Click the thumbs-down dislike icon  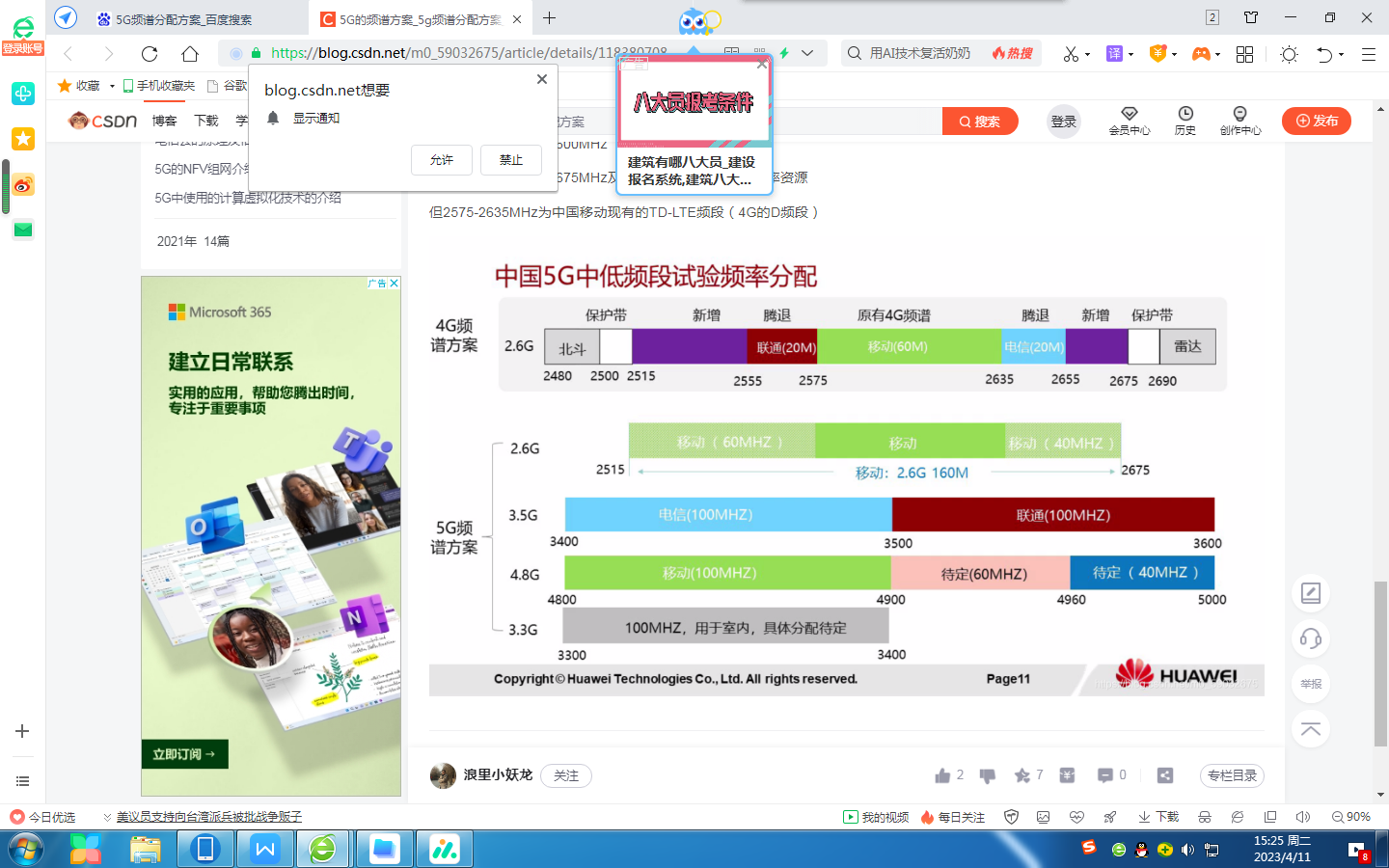tap(987, 775)
